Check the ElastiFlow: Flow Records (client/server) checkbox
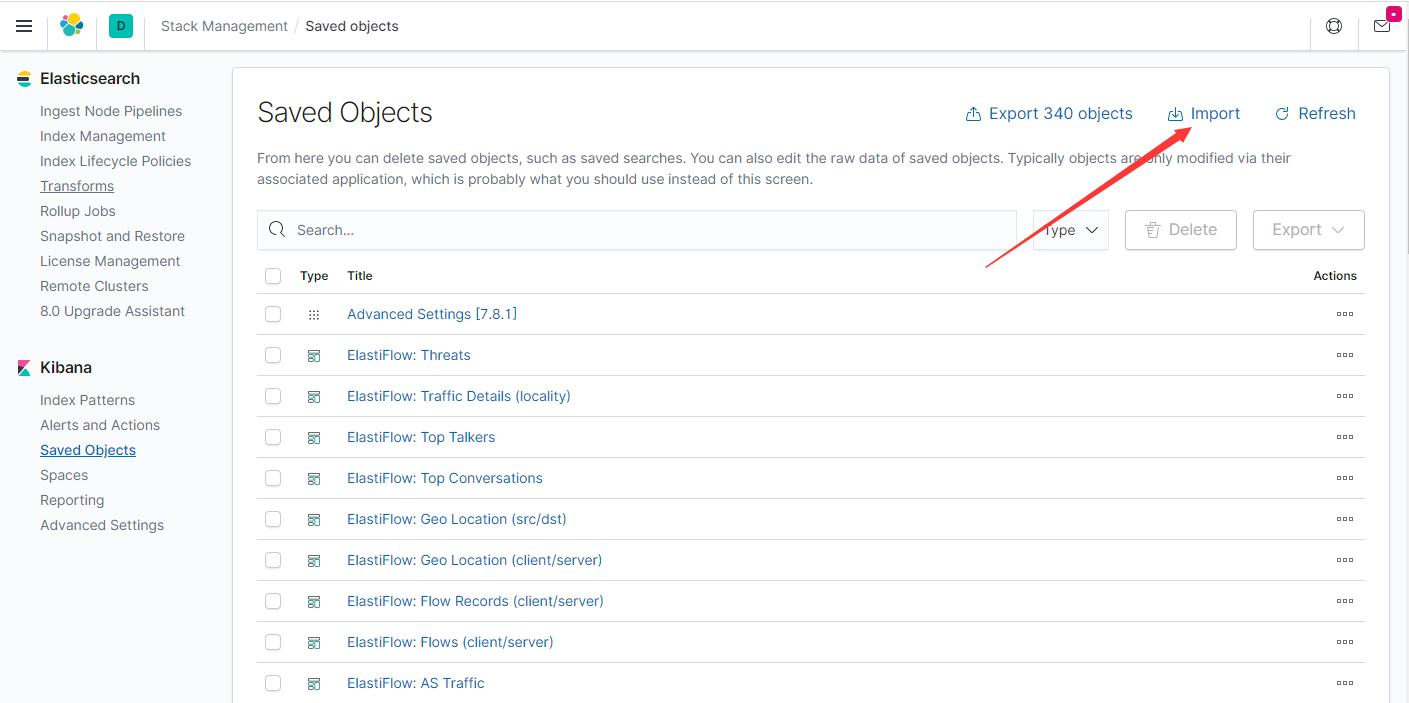Image resolution: width=1409 pixels, height=703 pixels. (273, 601)
